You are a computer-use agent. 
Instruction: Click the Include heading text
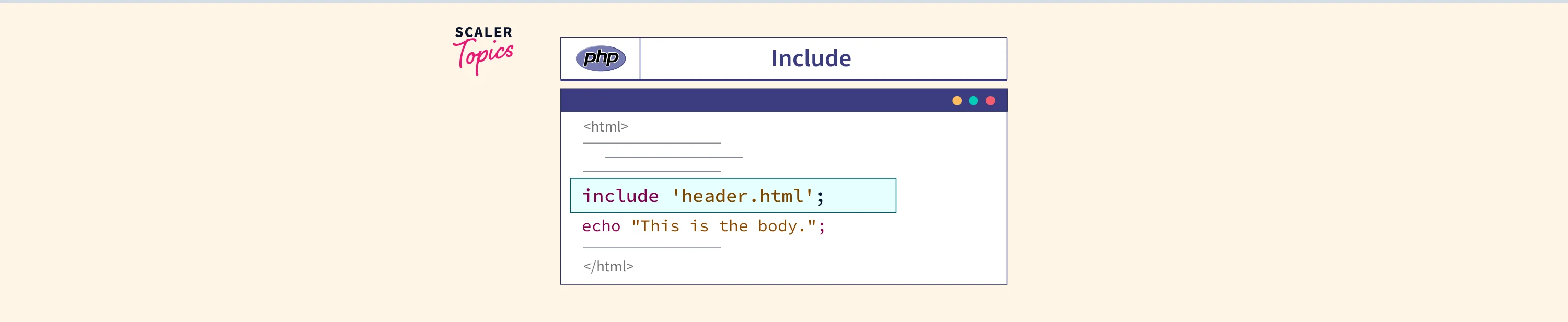point(811,58)
